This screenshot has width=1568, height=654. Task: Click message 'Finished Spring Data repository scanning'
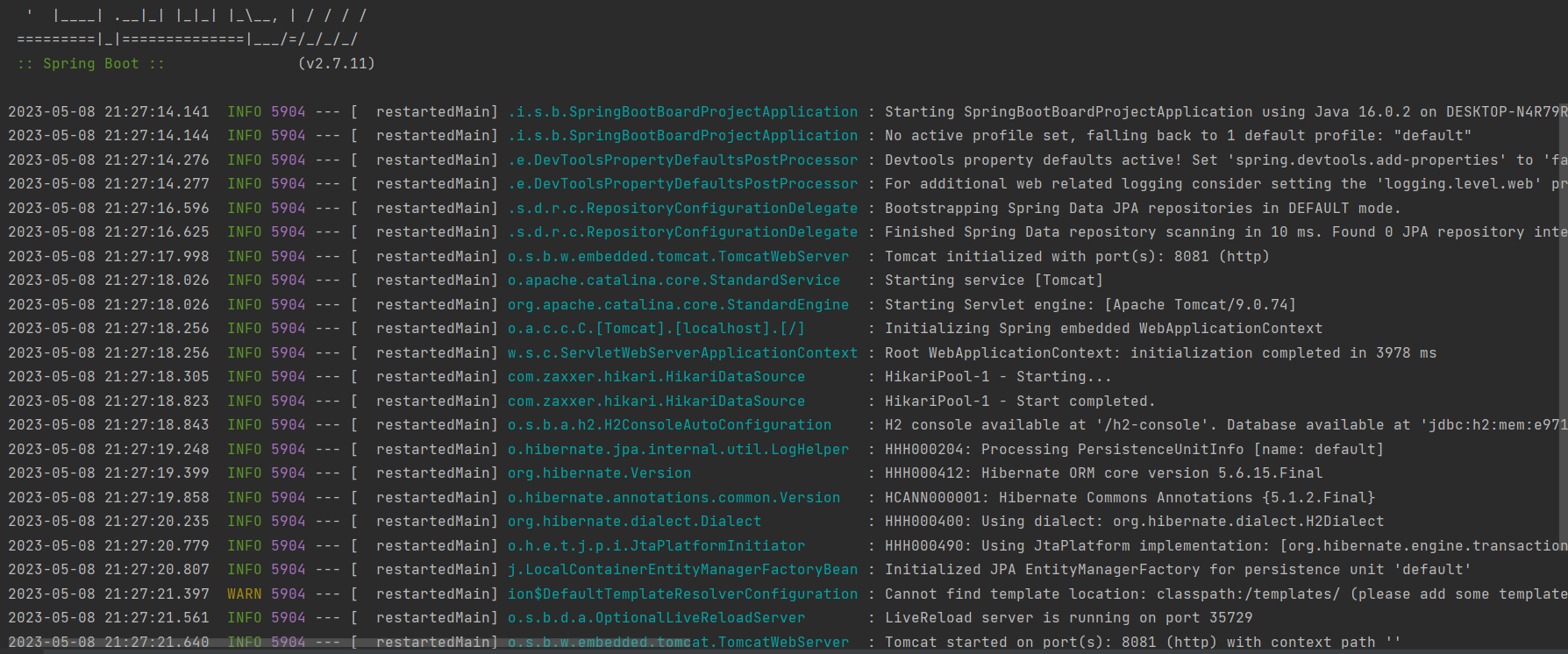pos(1060,231)
